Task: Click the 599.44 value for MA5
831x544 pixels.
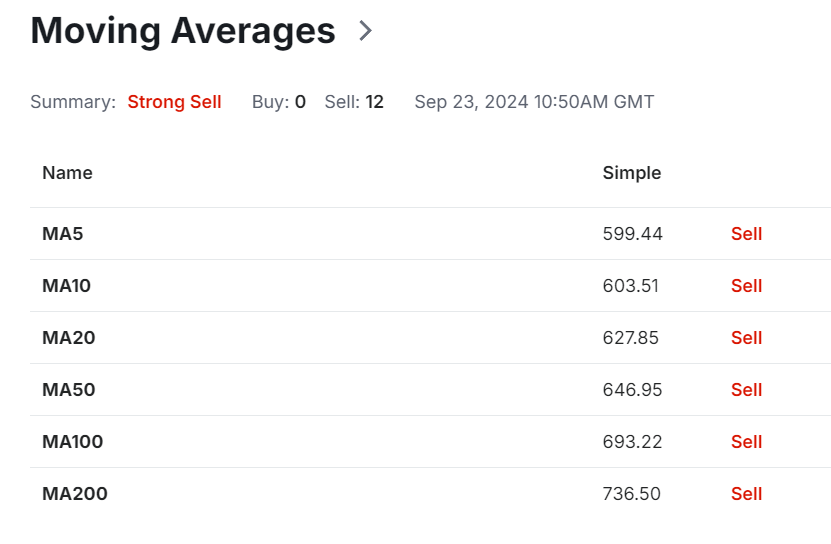Action: pos(632,233)
